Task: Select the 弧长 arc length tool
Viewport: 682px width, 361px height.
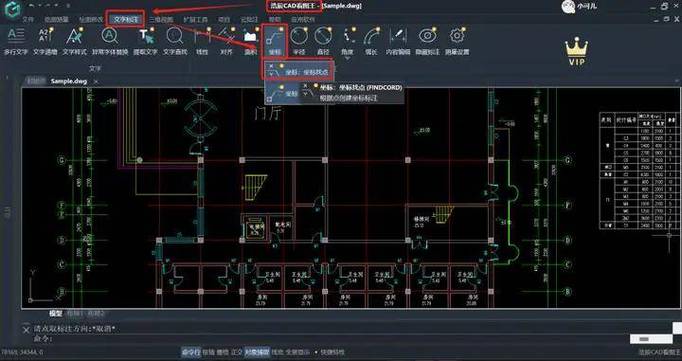Action: pos(372,41)
